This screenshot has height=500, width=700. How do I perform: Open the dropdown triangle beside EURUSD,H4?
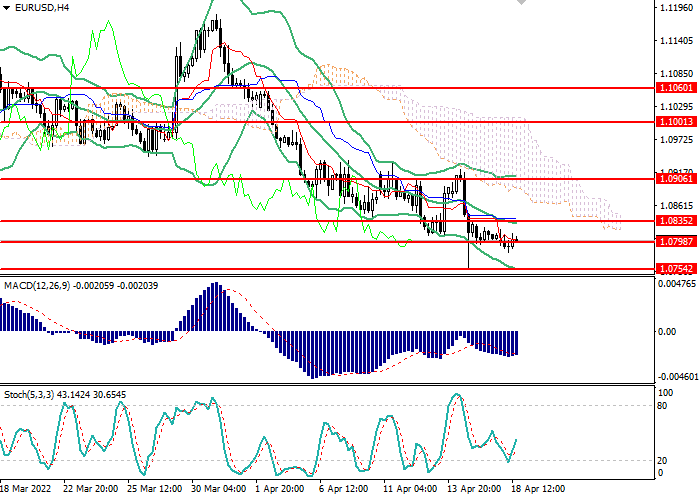tap(6, 8)
